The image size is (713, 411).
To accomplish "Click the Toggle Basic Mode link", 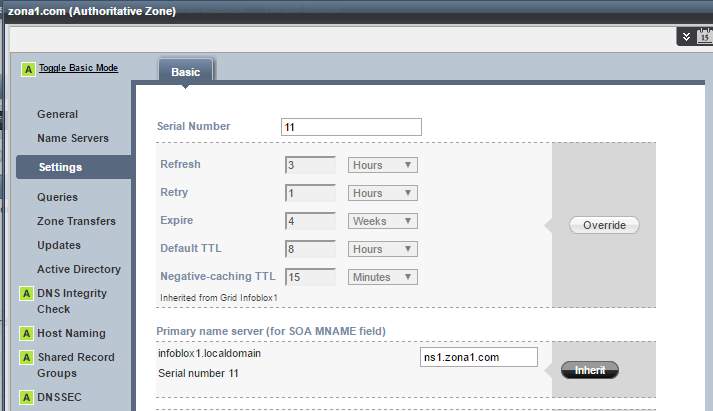I will pos(78,68).
